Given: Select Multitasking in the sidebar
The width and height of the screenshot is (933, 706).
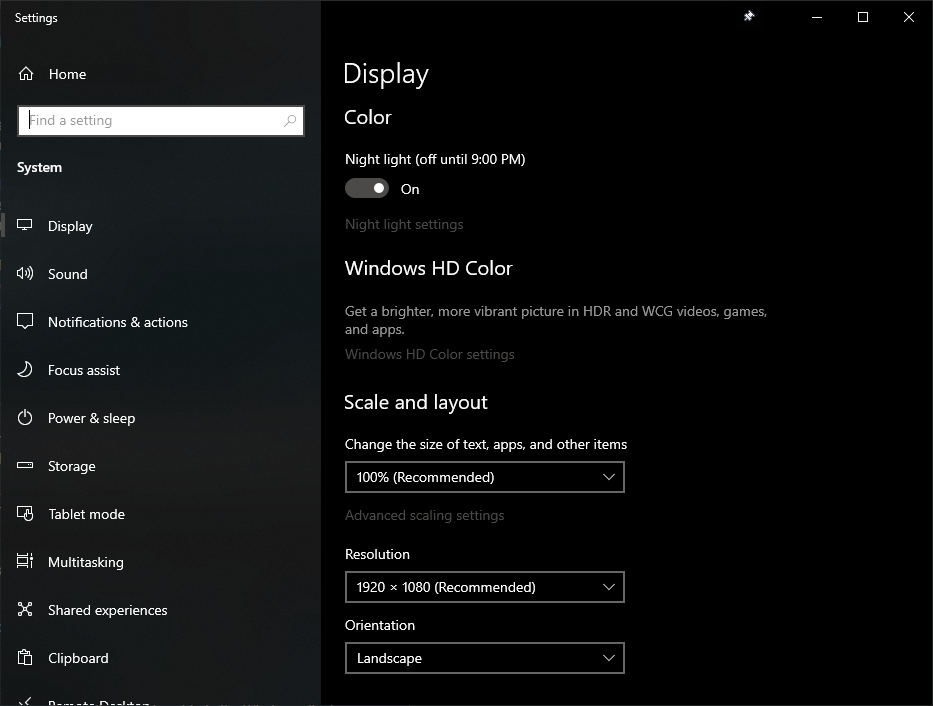Looking at the screenshot, I should pos(86,562).
